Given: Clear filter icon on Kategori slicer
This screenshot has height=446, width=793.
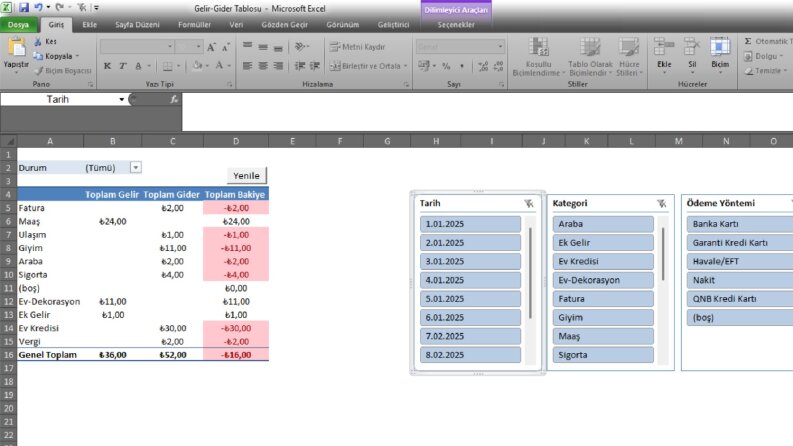Looking at the screenshot, I should (x=661, y=203).
